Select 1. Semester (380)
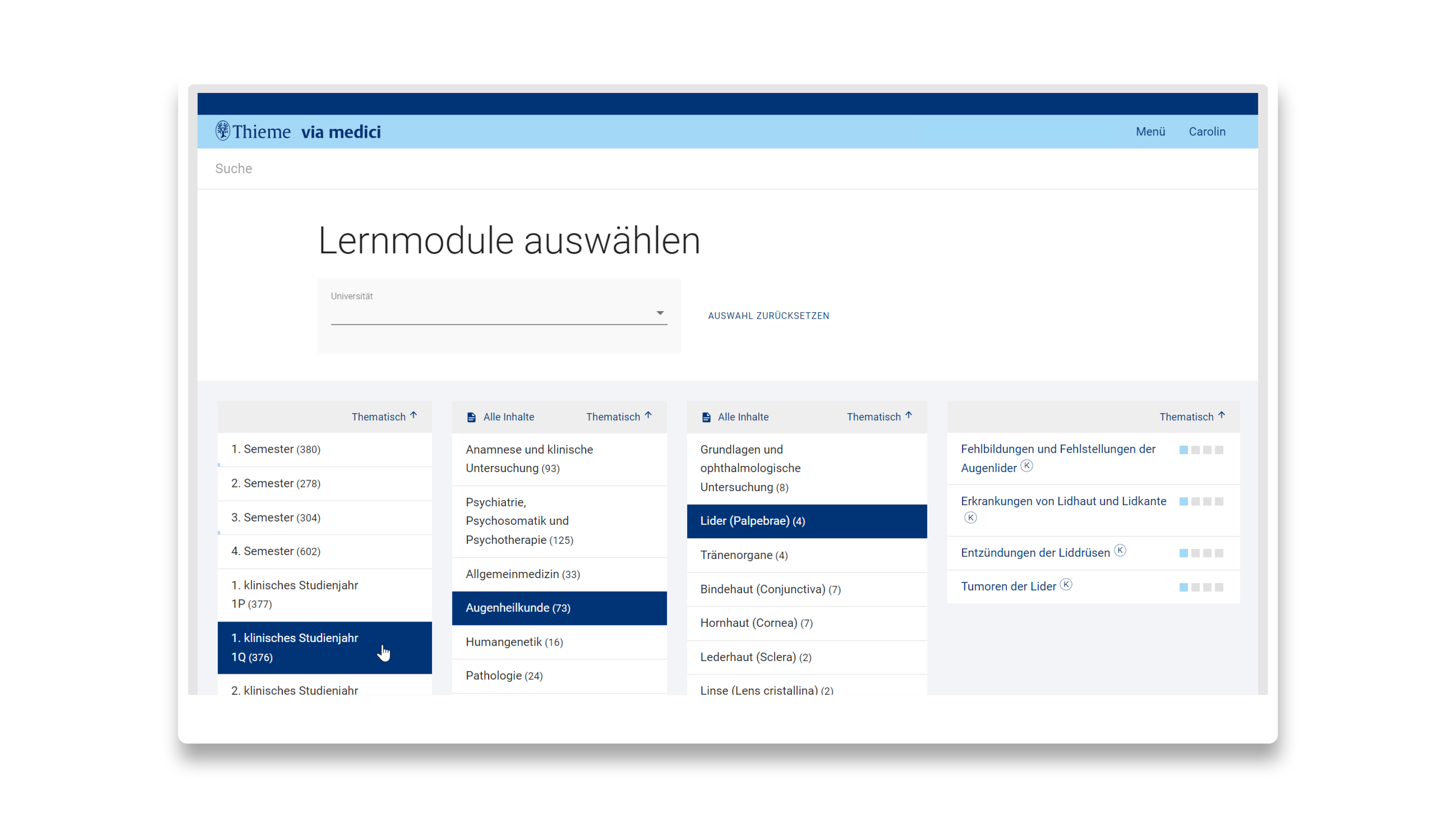1456x819 pixels. (x=324, y=450)
